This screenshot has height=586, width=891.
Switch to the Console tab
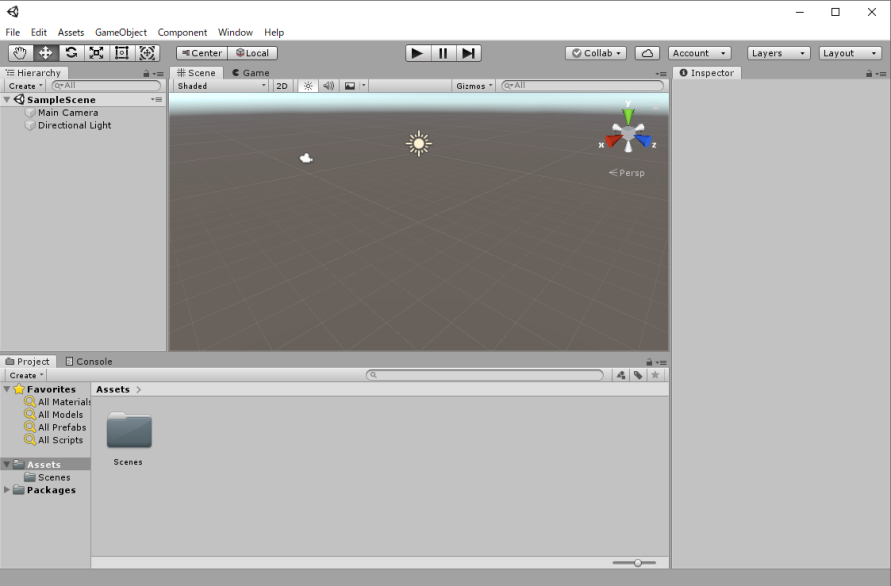[89, 361]
